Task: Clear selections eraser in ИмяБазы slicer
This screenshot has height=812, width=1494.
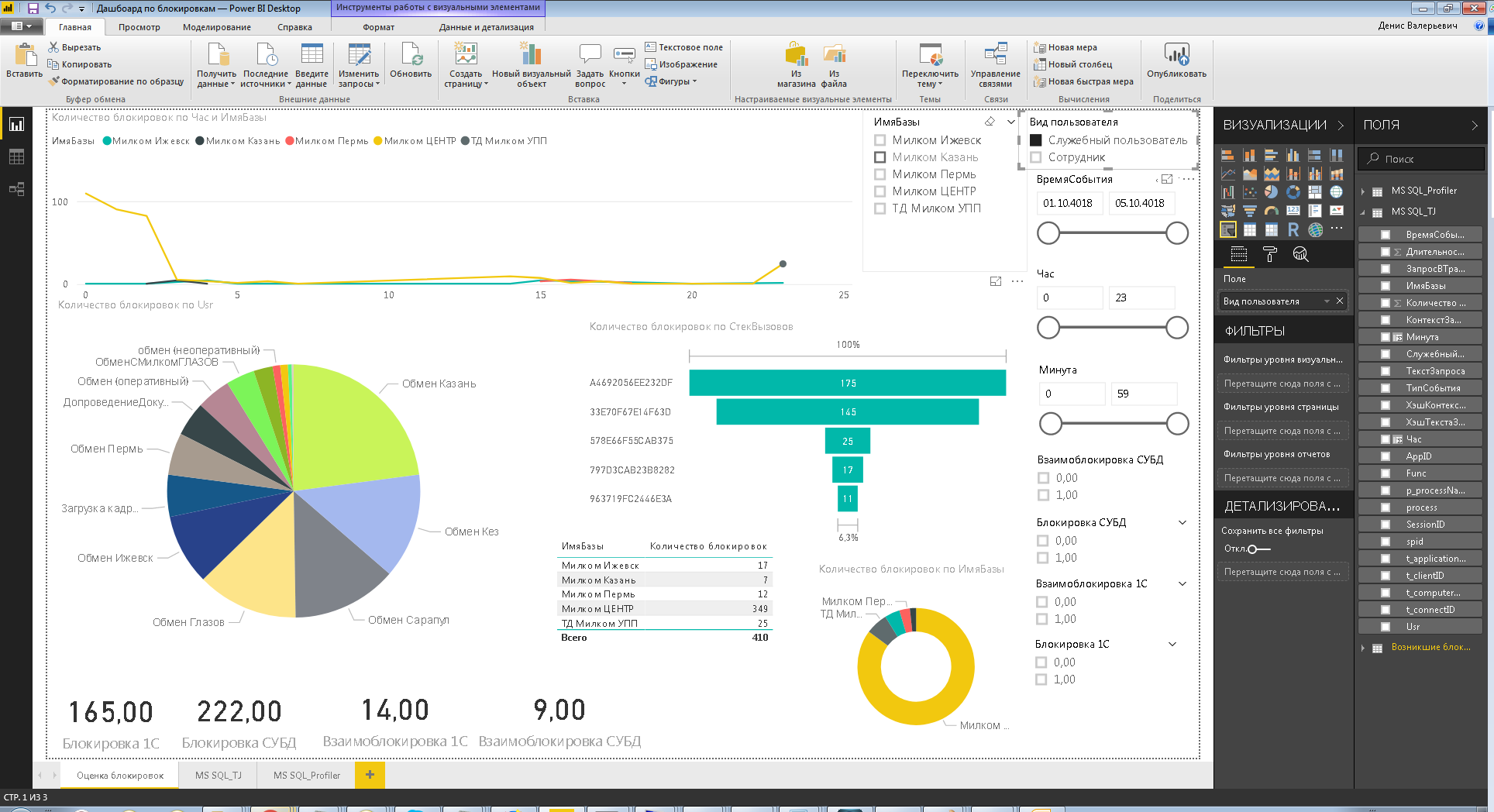Action: [x=990, y=122]
